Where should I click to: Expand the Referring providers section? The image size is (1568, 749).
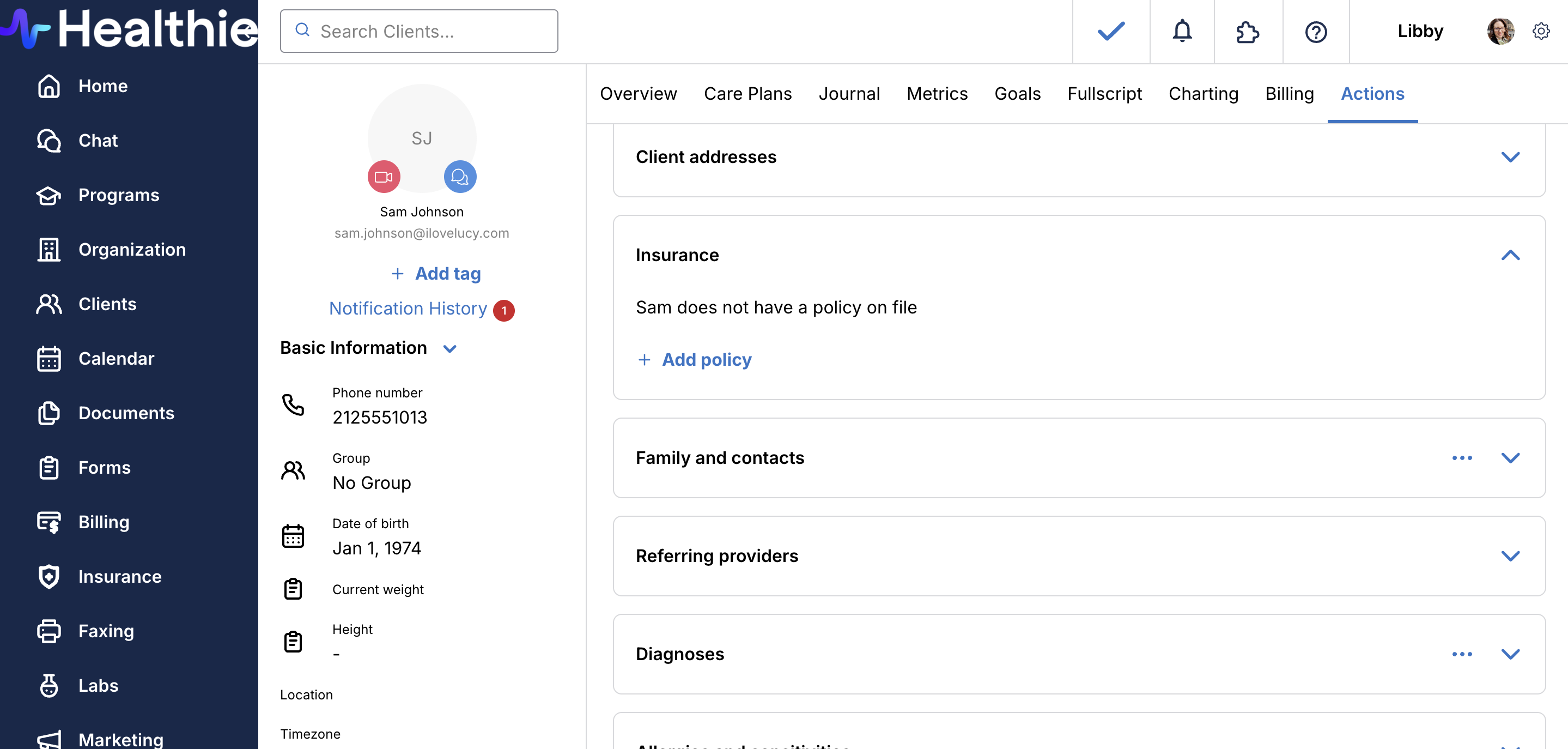tap(1510, 555)
